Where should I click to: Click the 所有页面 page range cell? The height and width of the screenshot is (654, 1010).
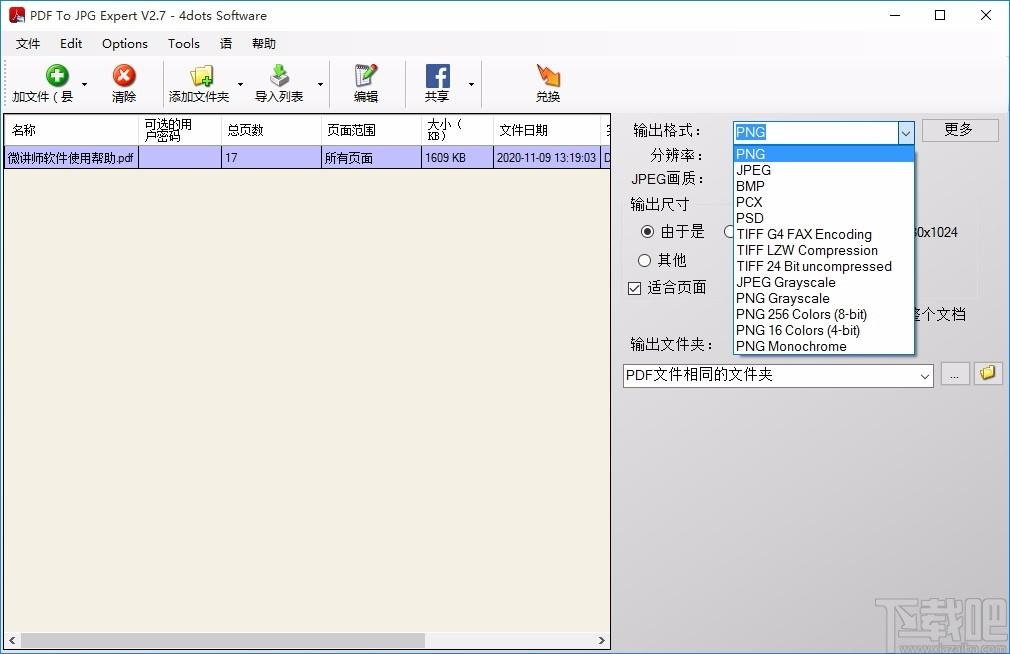[x=371, y=158]
